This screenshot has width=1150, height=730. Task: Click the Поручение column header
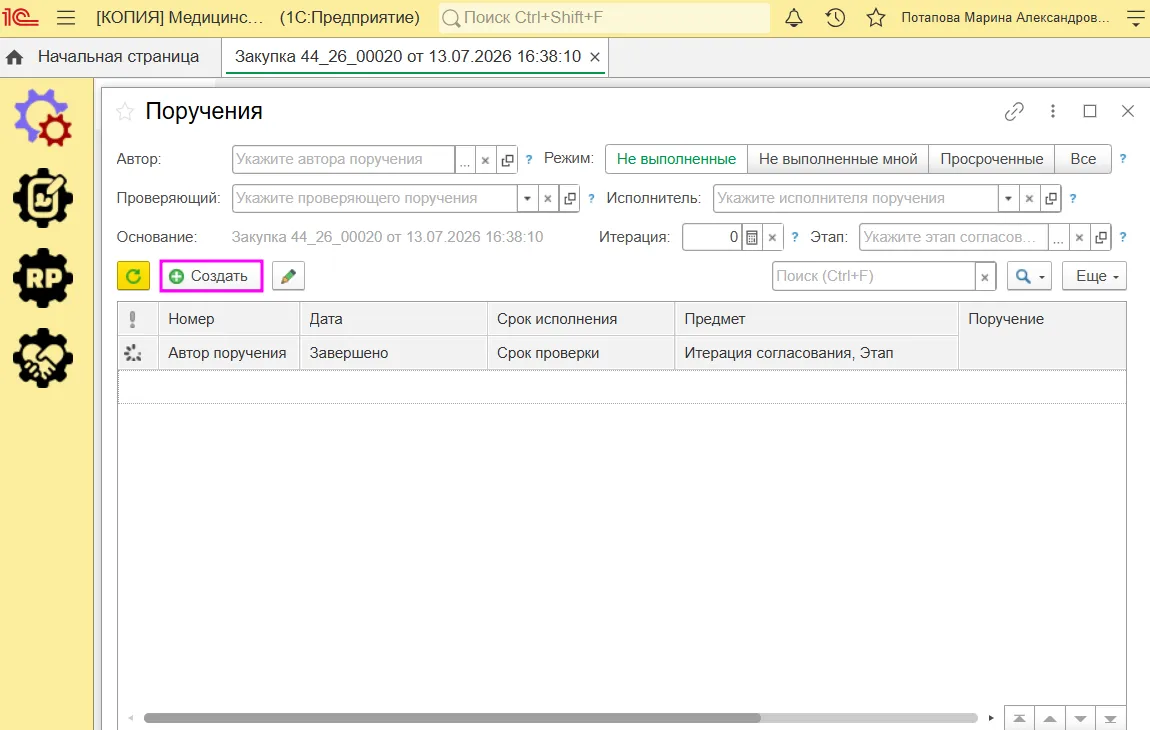tap(1042, 335)
